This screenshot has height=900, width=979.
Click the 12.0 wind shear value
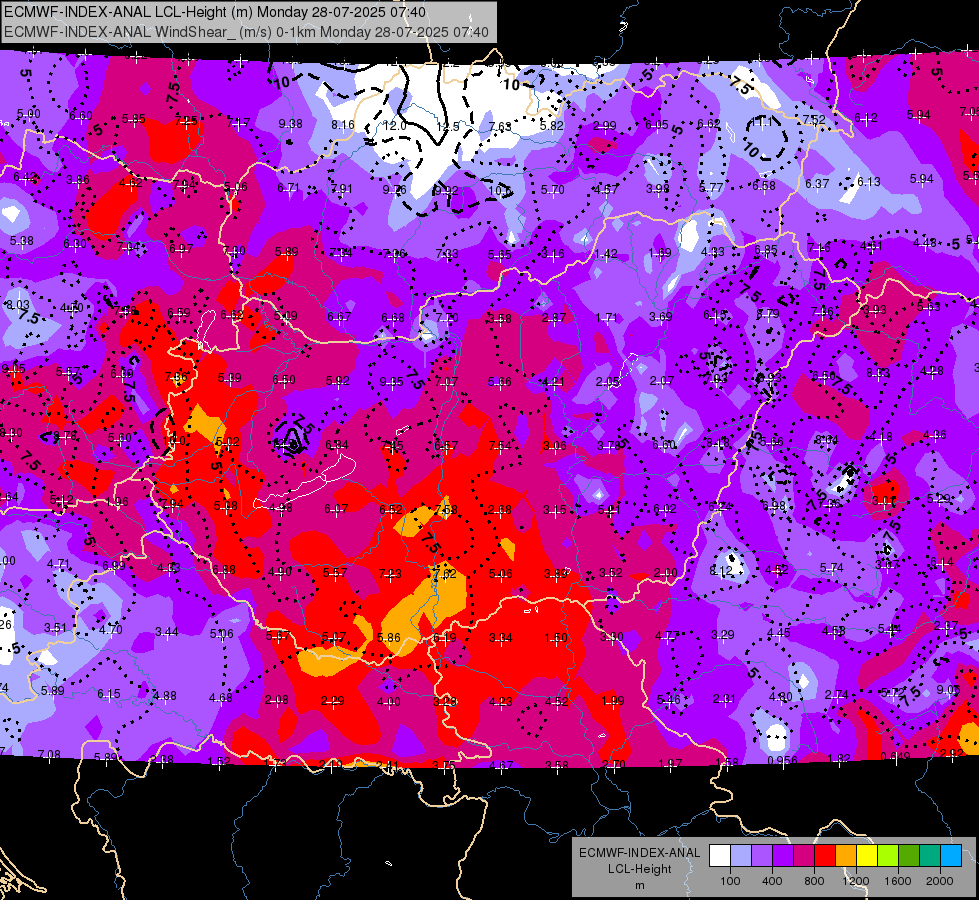[395, 126]
